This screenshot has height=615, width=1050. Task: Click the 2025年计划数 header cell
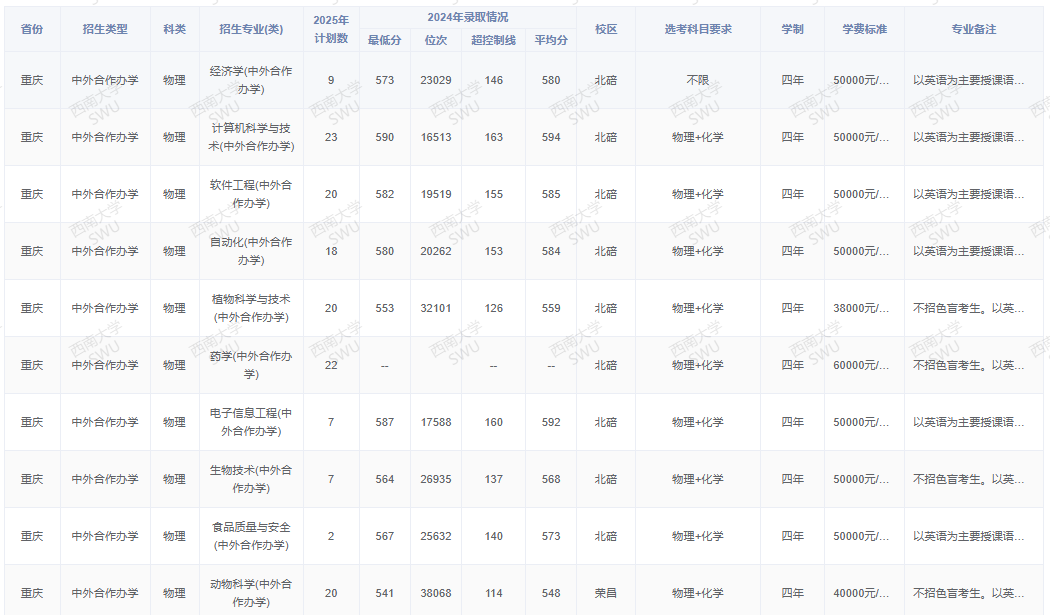click(x=331, y=29)
